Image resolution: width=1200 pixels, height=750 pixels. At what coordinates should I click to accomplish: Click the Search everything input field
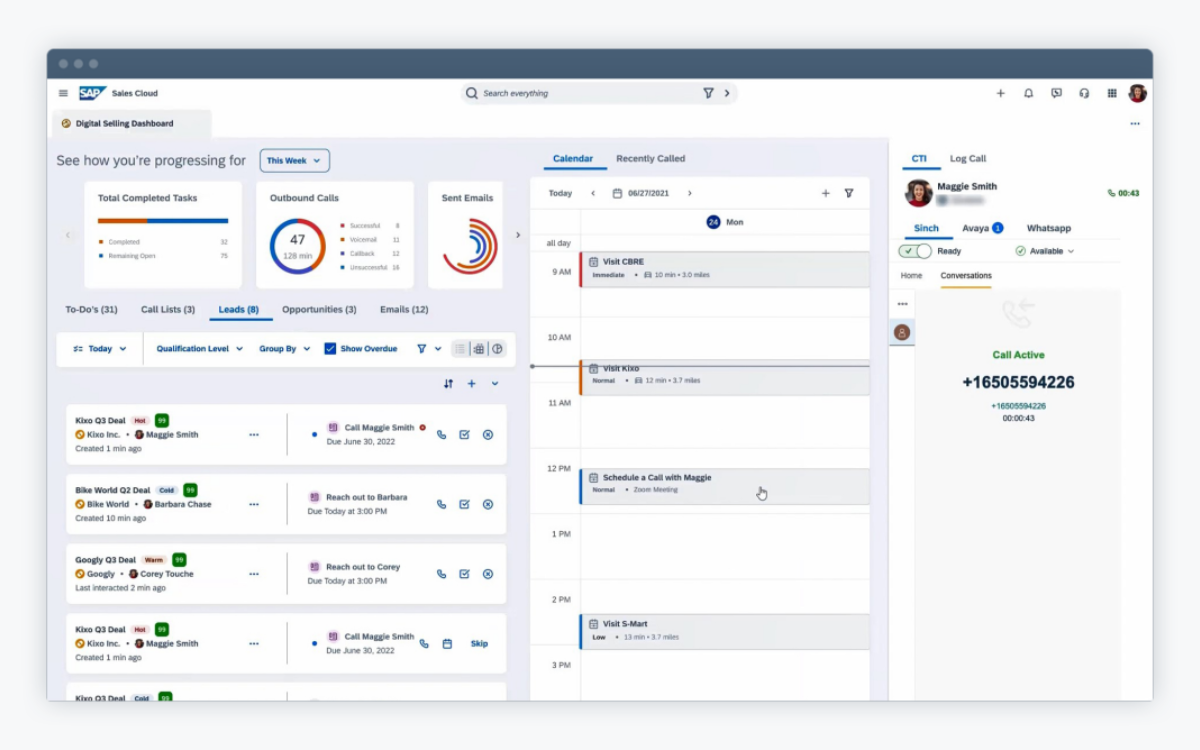(590, 93)
